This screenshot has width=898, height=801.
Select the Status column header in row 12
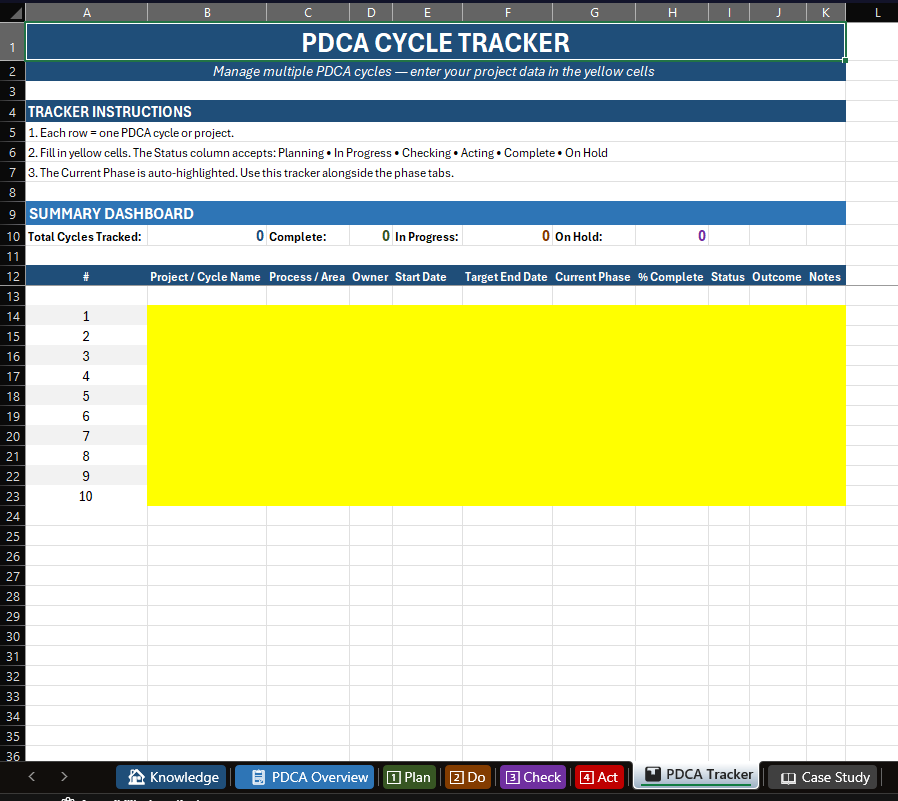(728, 276)
